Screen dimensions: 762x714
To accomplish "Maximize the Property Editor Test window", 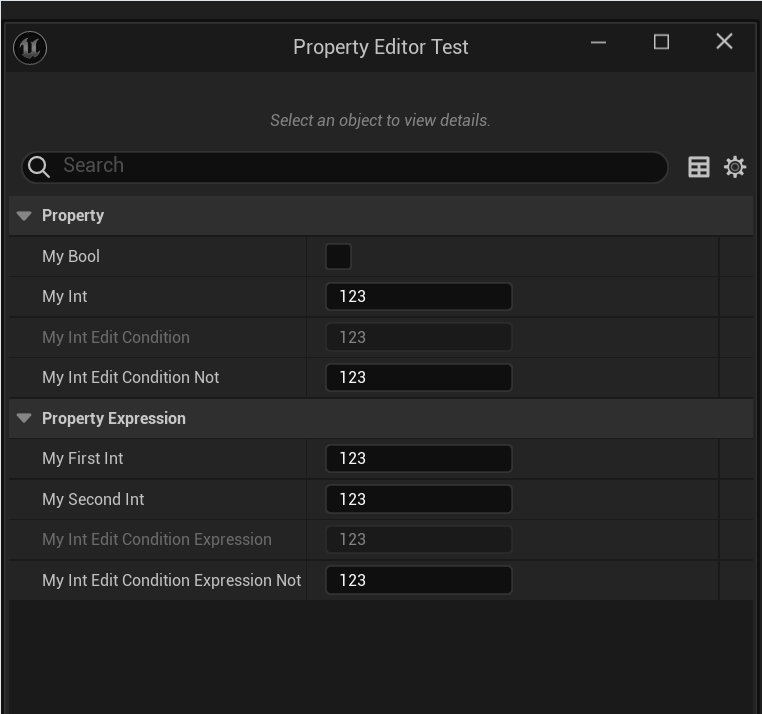I will click(661, 42).
